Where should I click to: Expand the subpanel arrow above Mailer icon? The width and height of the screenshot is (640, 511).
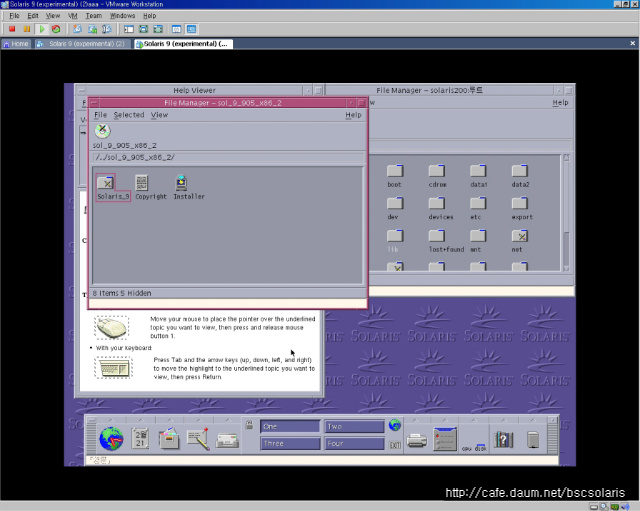(x=227, y=420)
